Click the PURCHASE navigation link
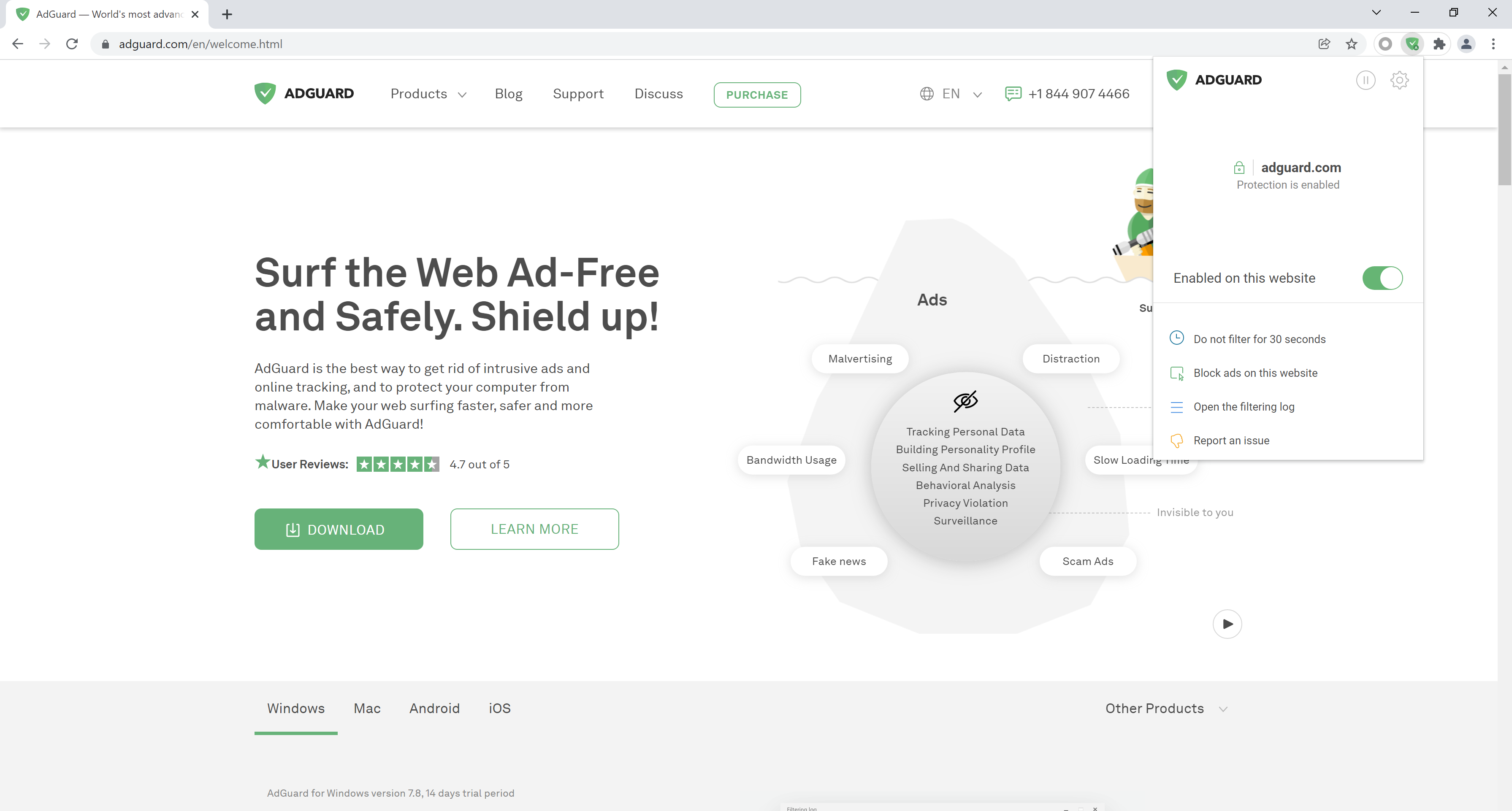The width and height of the screenshot is (1512, 811). [x=756, y=95]
